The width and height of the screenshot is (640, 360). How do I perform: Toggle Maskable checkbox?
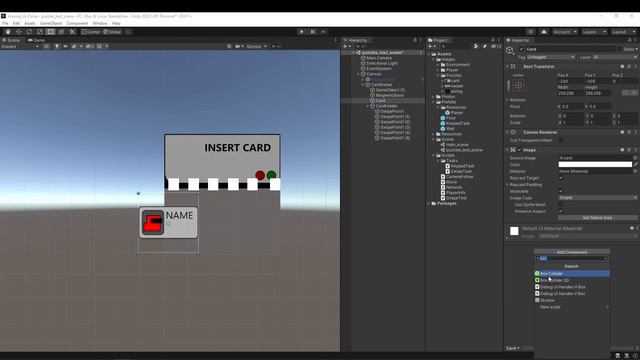(561, 191)
